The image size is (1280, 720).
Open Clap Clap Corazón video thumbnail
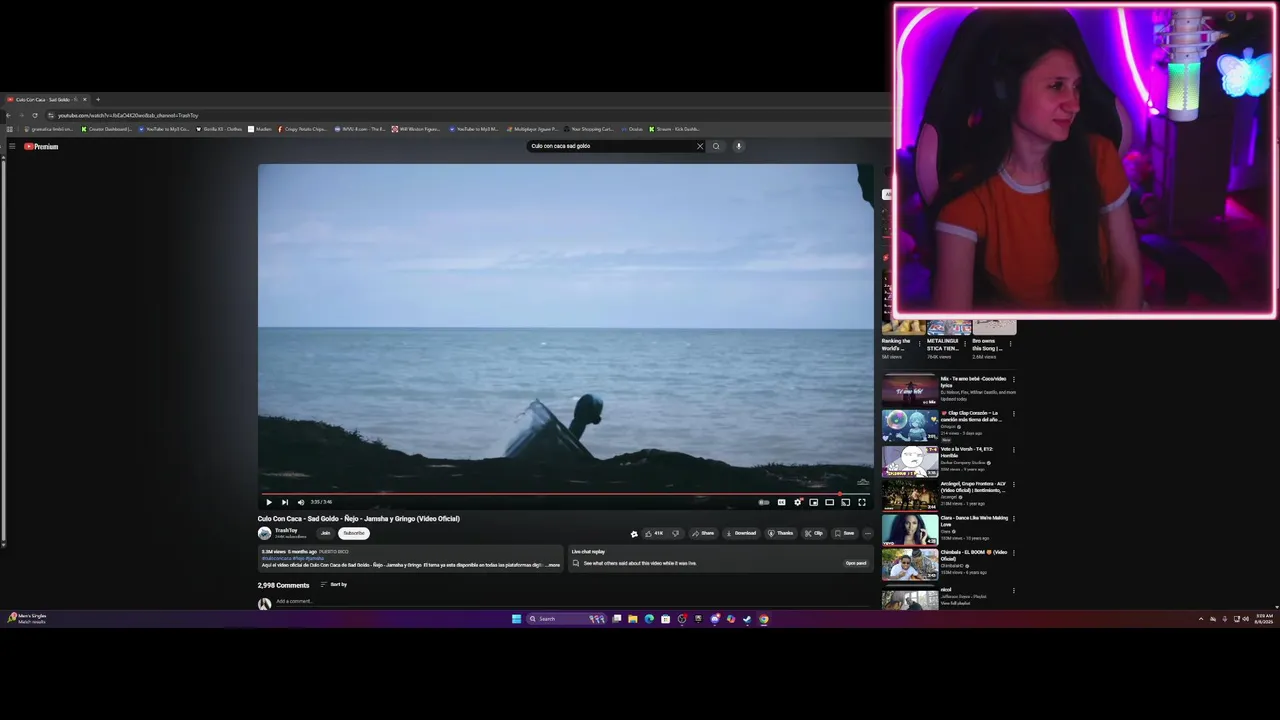pos(909,425)
